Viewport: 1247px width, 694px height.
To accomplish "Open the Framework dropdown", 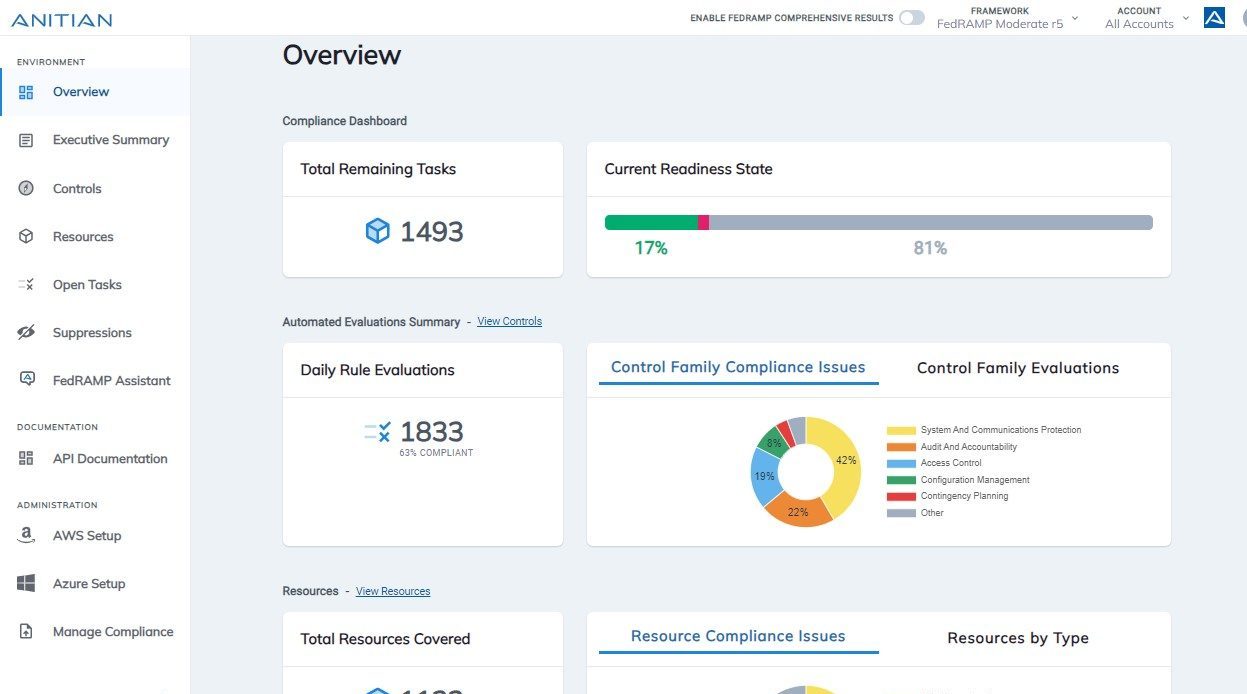I will click(1007, 18).
